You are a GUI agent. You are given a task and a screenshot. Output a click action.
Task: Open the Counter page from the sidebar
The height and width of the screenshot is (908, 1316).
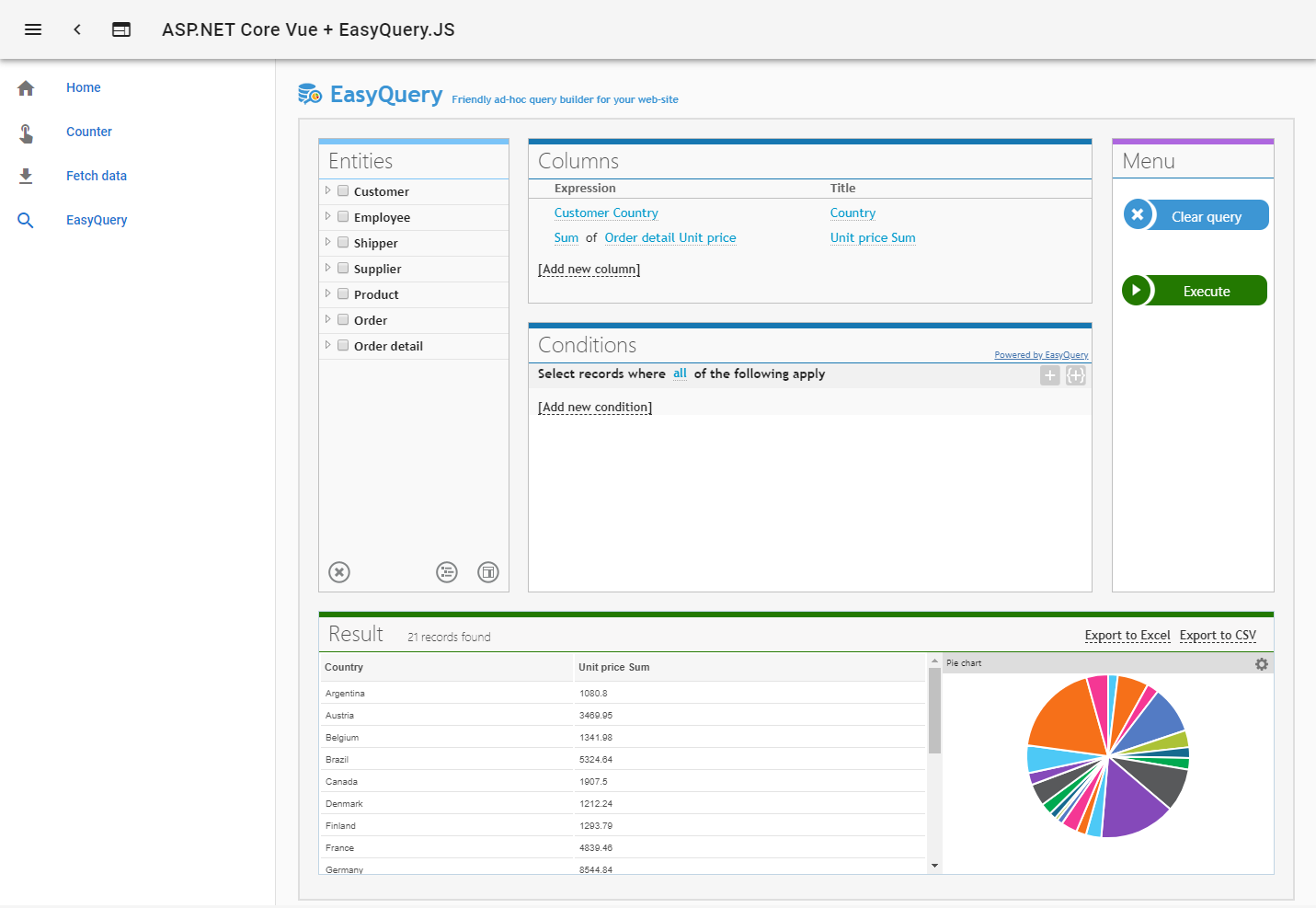pos(88,132)
